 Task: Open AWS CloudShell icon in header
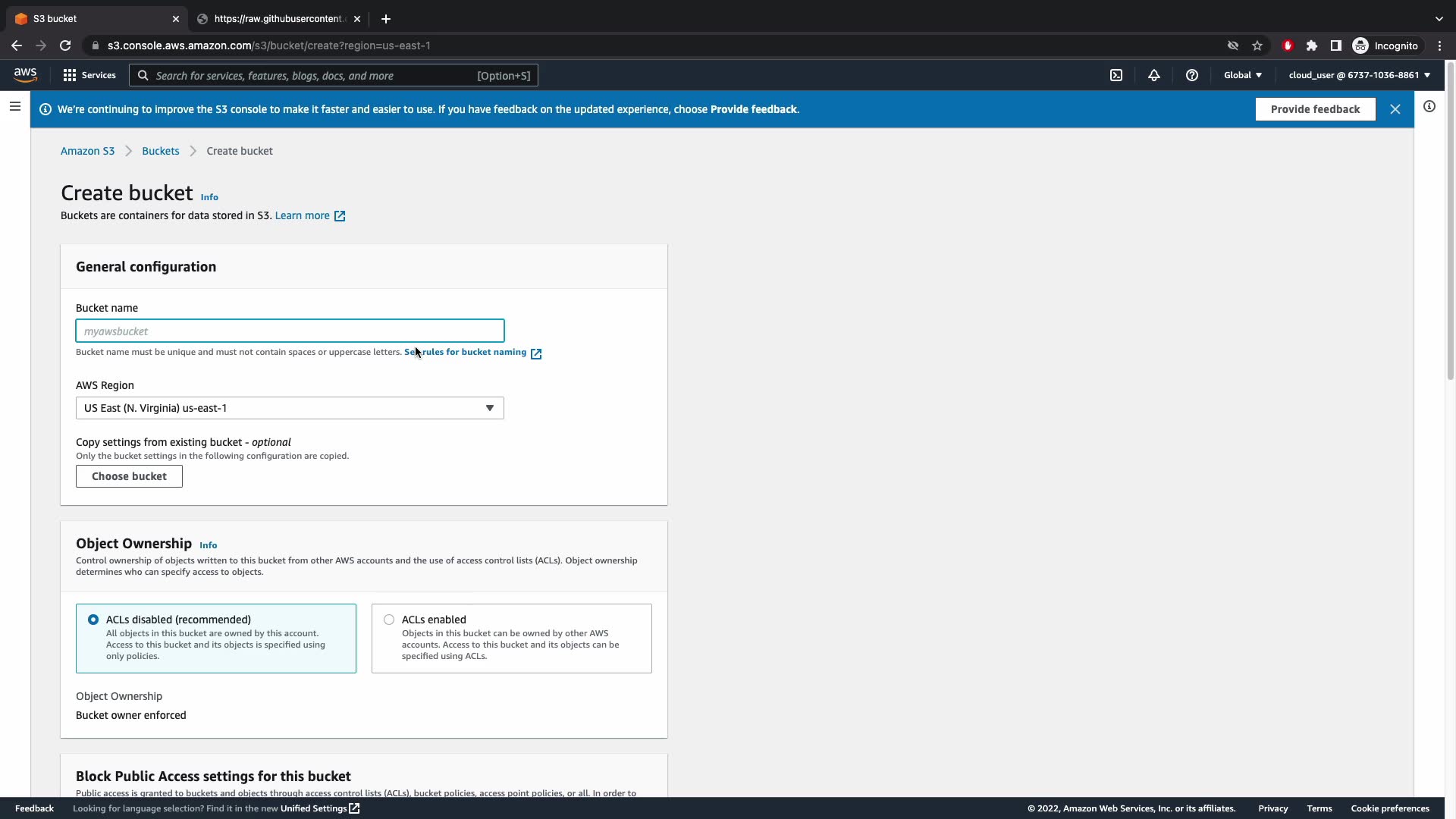[1116, 75]
